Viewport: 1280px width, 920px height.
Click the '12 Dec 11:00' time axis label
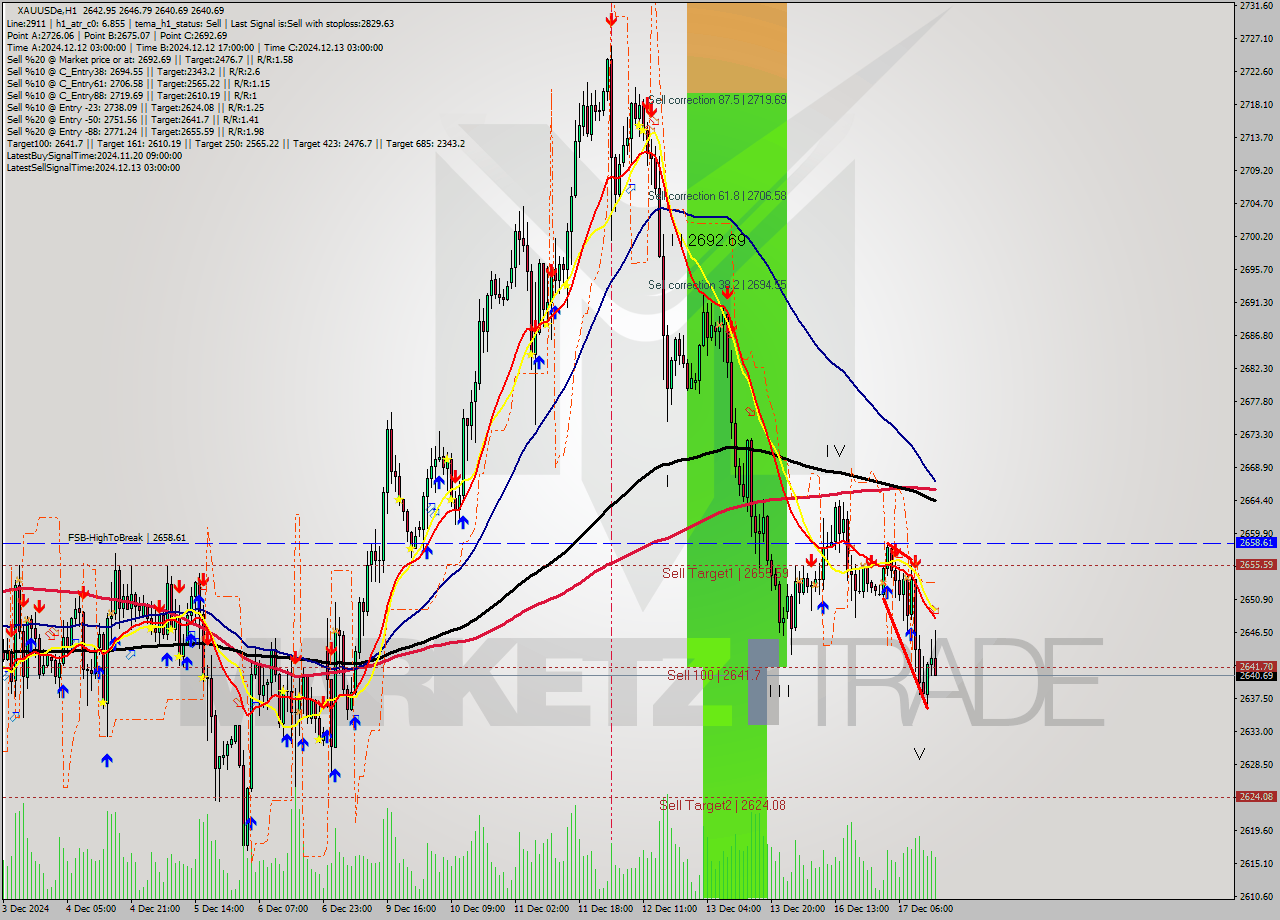click(669, 909)
